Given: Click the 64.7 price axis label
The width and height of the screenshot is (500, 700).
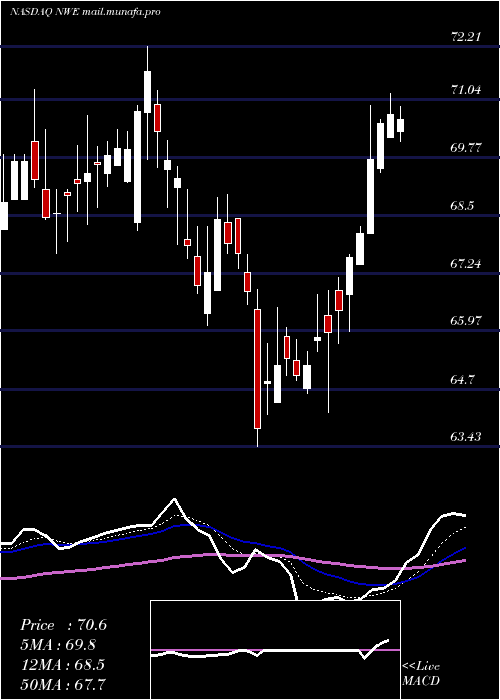Looking at the screenshot, I should (463, 380).
